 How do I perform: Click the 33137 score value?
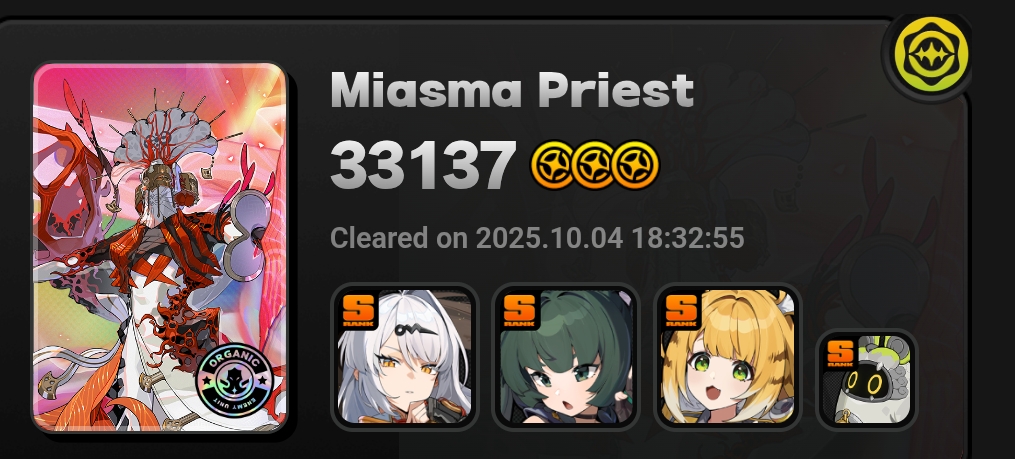coord(423,165)
